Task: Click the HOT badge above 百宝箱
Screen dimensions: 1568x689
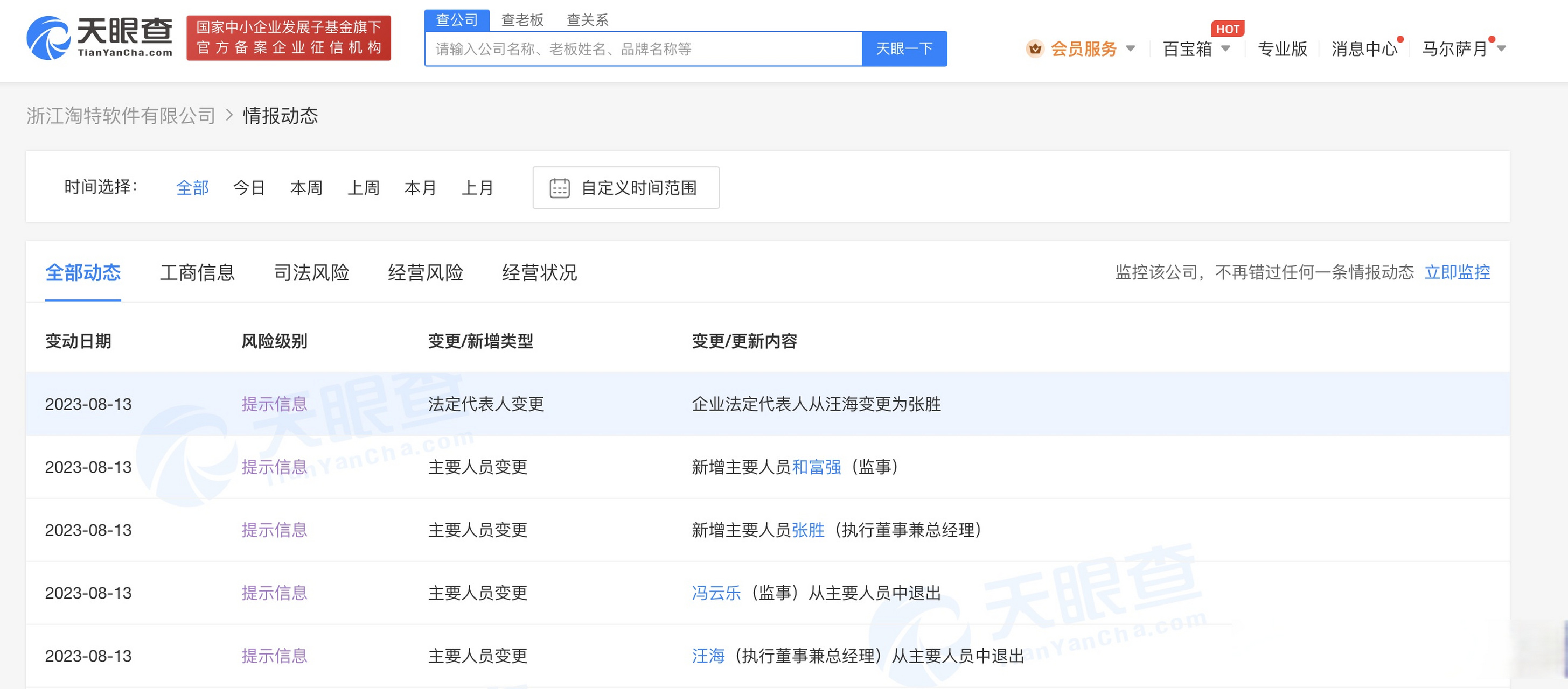Action: [1228, 29]
